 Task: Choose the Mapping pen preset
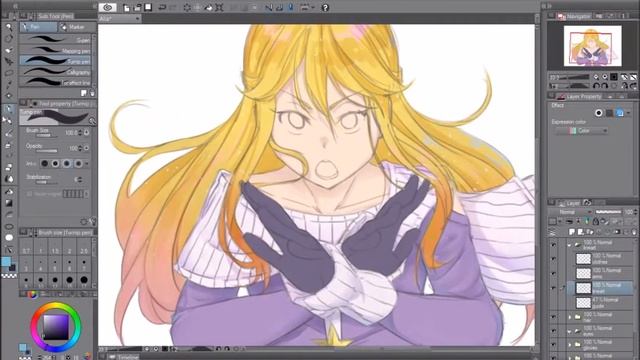(x=56, y=50)
